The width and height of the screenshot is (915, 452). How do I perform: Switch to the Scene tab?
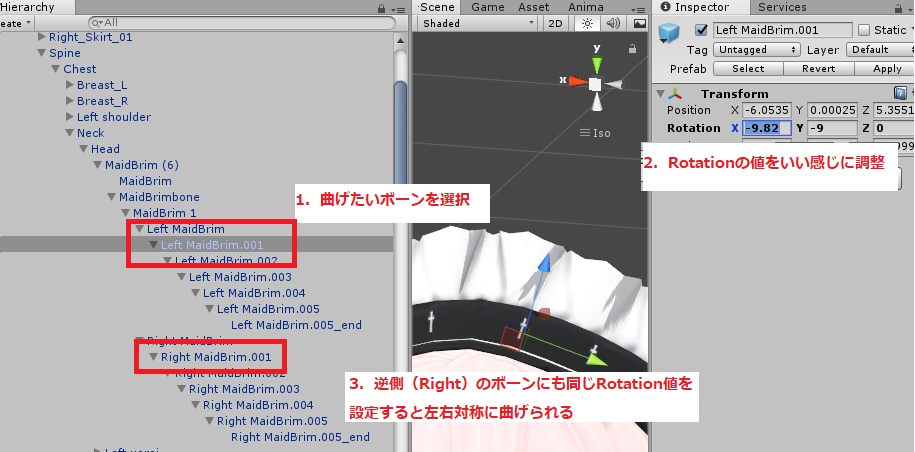tap(436, 8)
